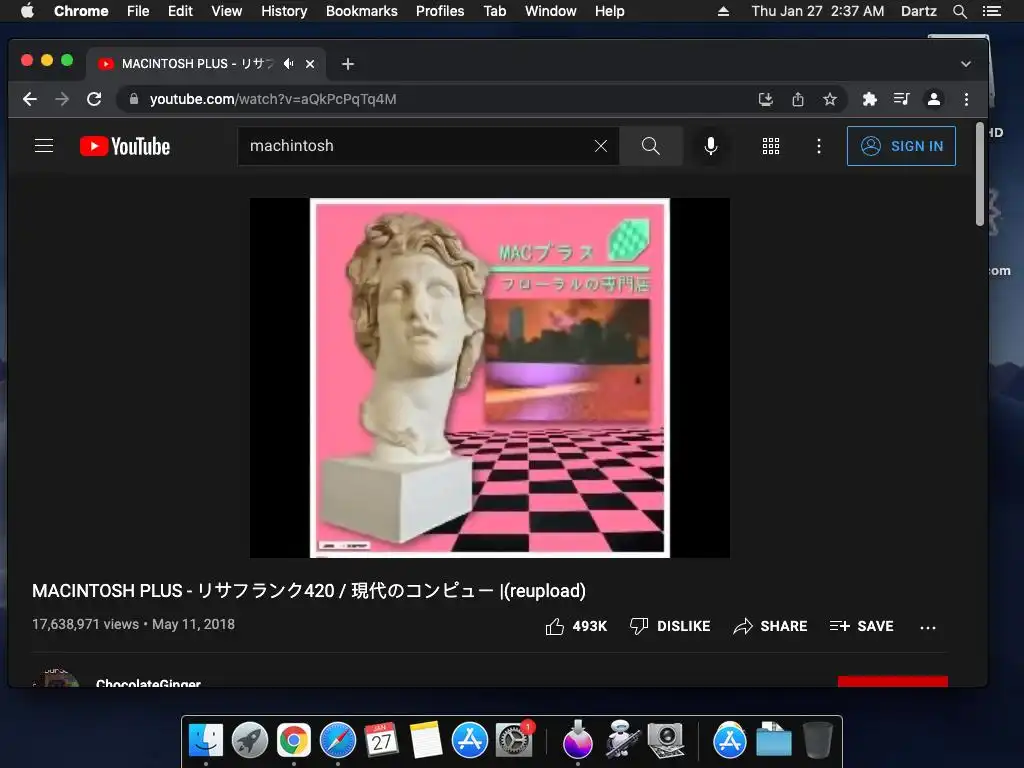
Task: Open the Chrome profile avatar
Action: (x=934, y=99)
